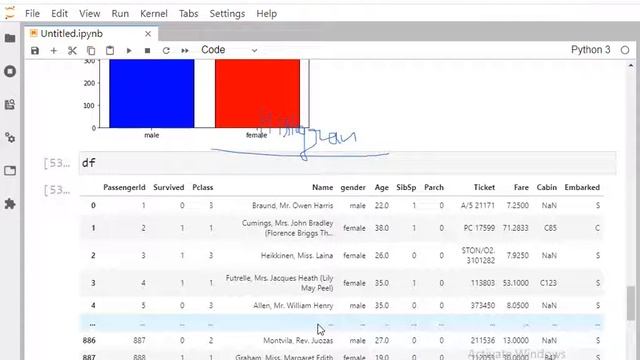Click into the df code cell
This screenshot has height=360, width=640.
(347, 163)
